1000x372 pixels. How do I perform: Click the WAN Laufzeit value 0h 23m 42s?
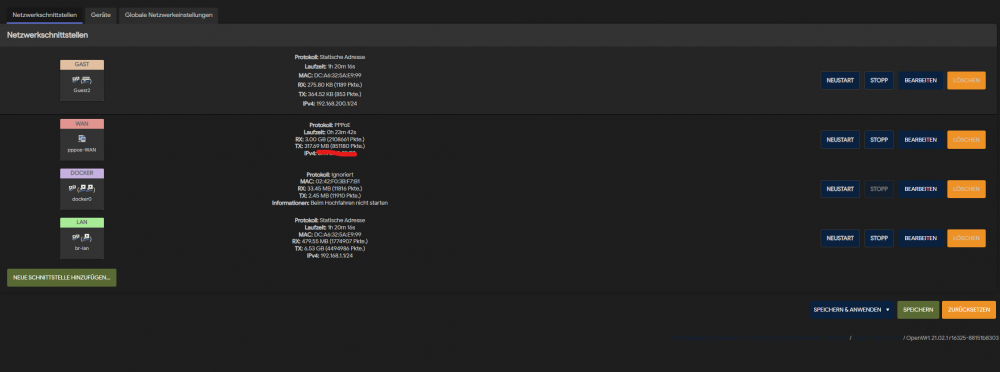click(342, 132)
